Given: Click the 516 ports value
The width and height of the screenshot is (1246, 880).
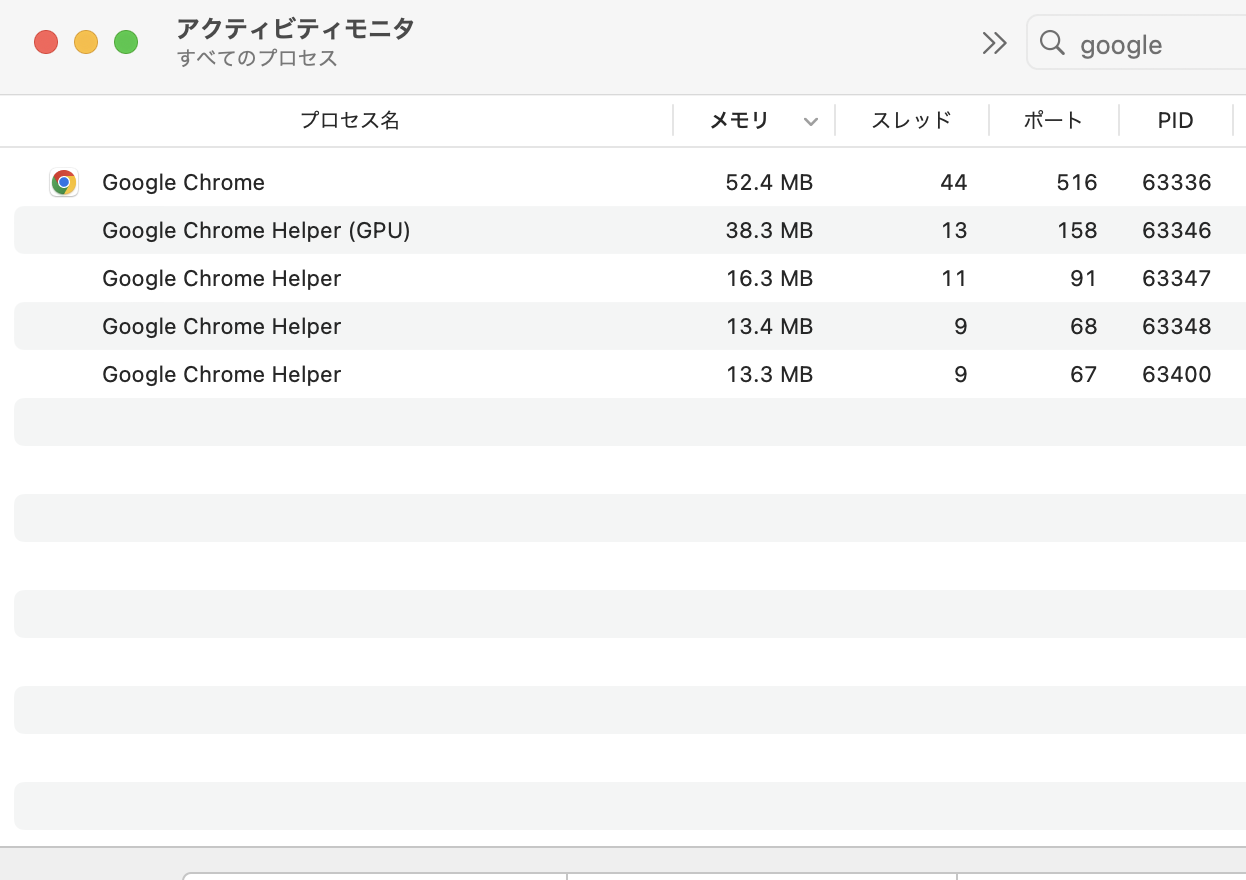Looking at the screenshot, I should (x=1077, y=182).
